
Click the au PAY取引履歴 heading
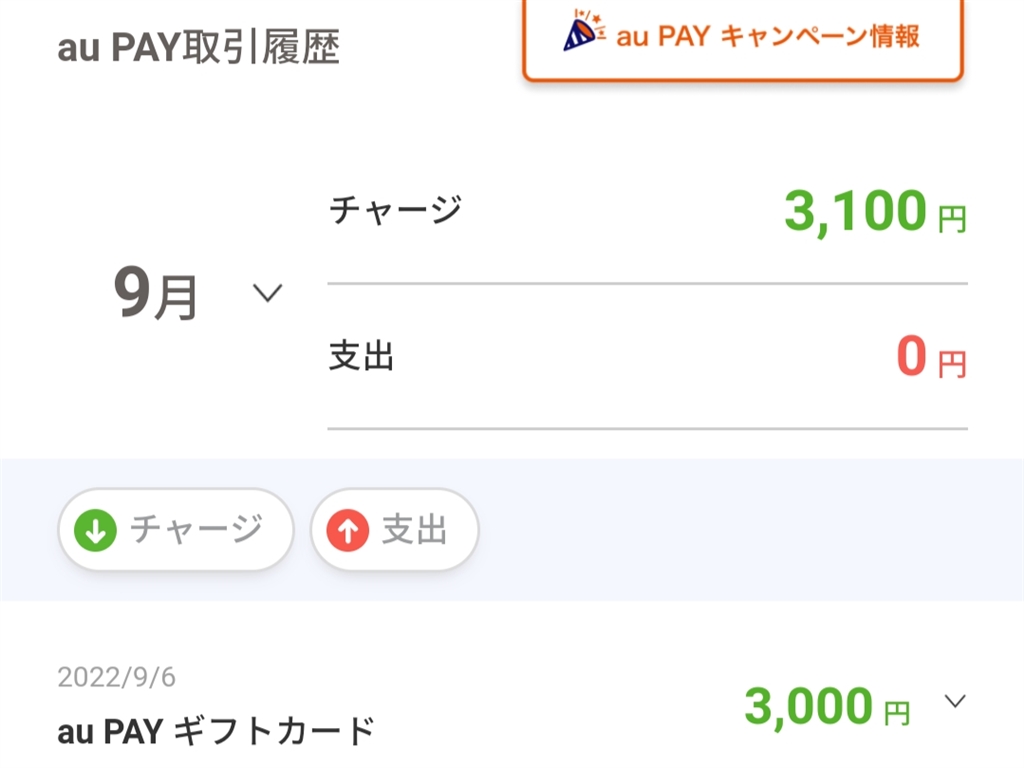199,47
